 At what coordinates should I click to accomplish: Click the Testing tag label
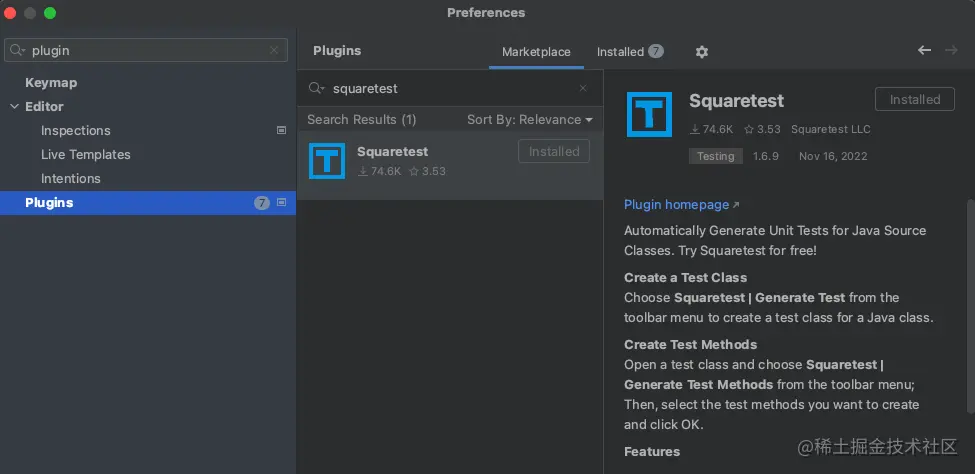click(715, 156)
